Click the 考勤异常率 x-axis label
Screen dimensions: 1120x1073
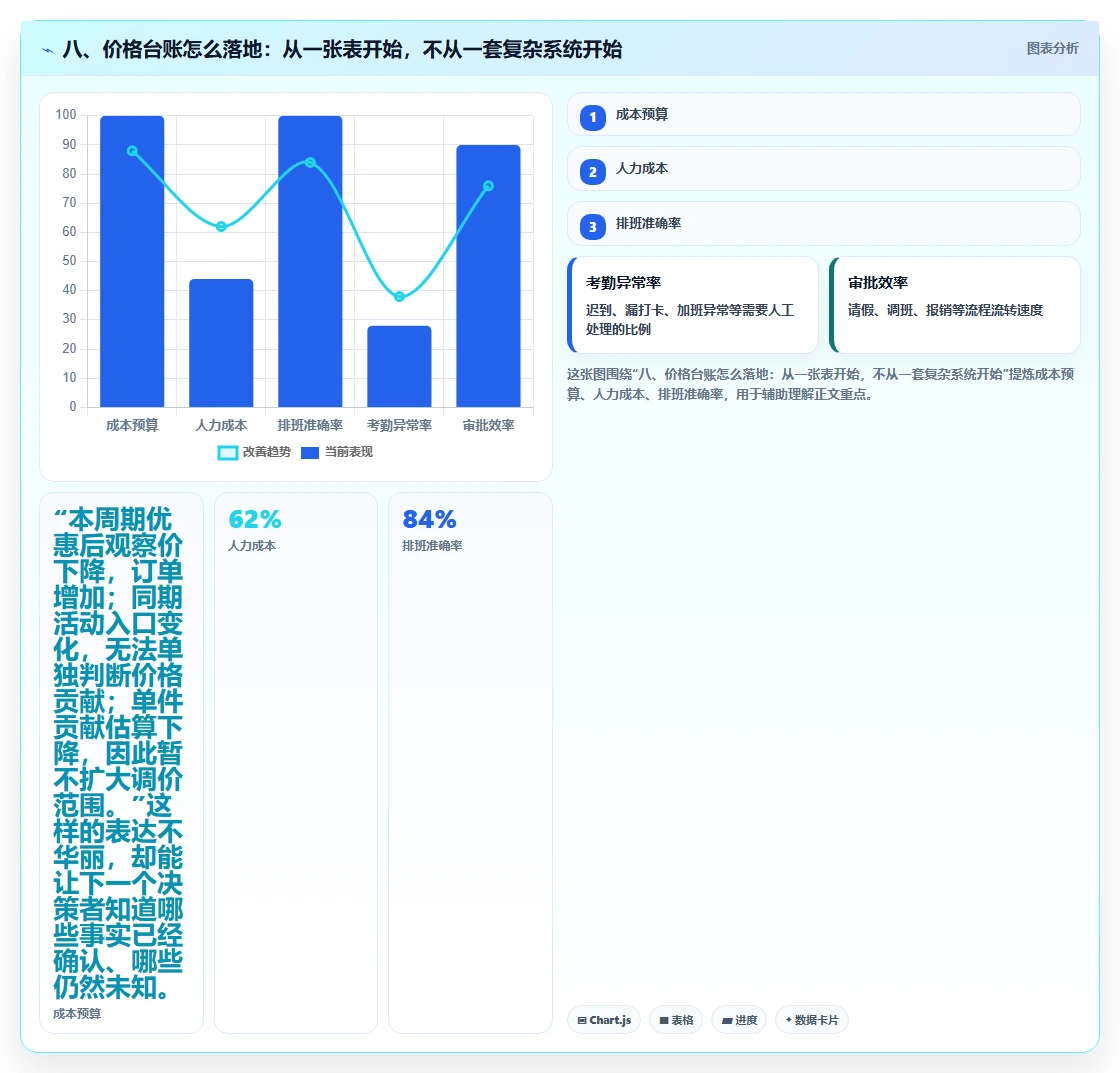399,426
